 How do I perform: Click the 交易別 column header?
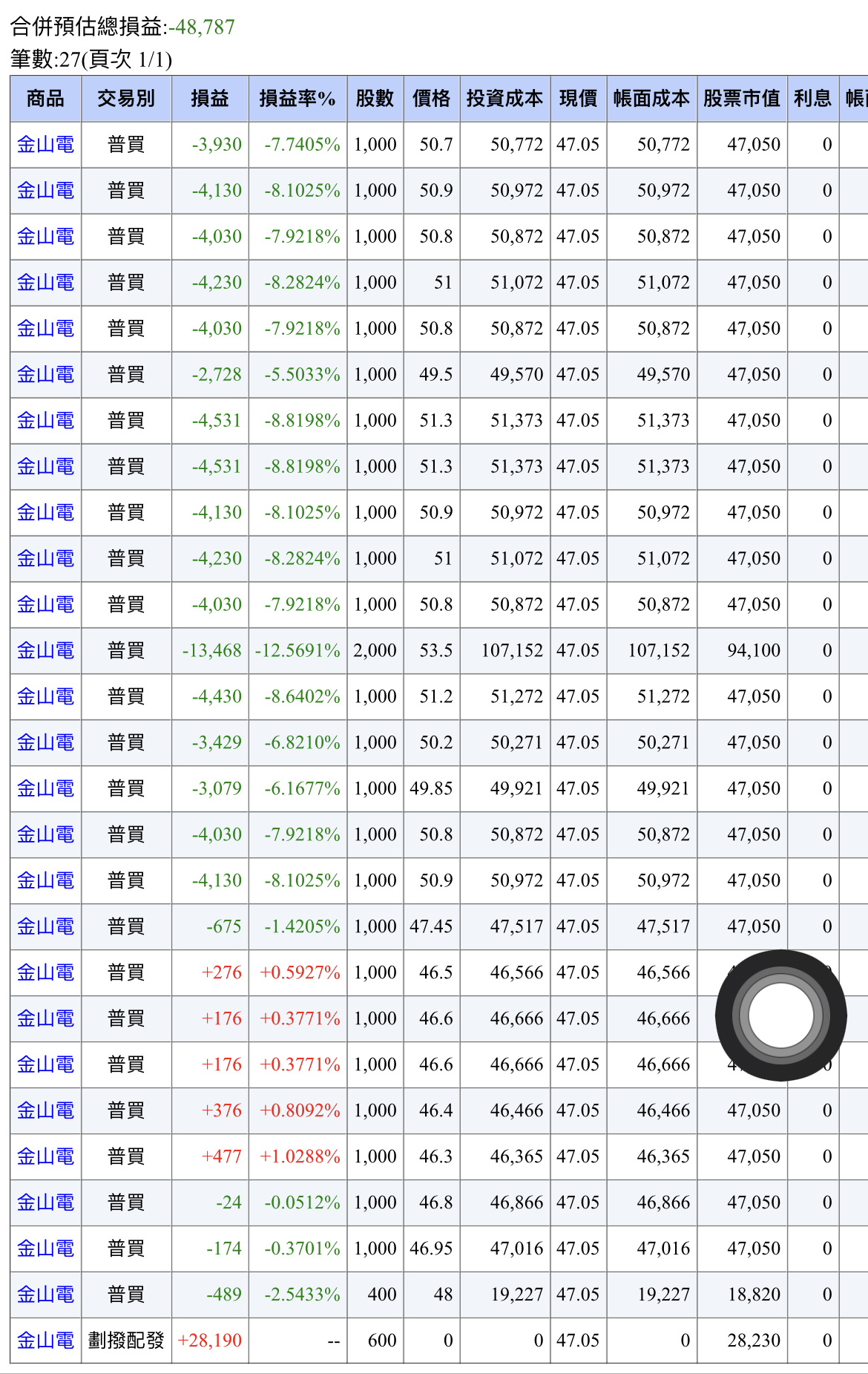126,99
